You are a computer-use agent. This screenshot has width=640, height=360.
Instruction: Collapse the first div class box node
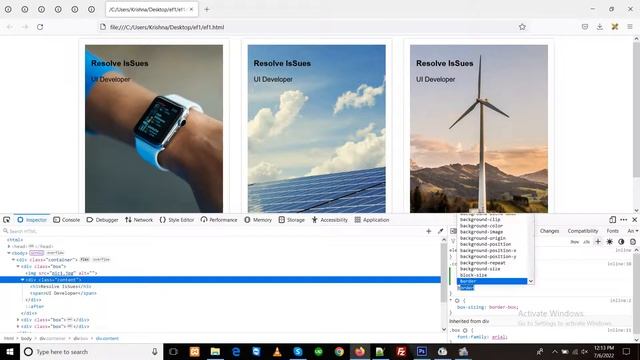[18, 266]
